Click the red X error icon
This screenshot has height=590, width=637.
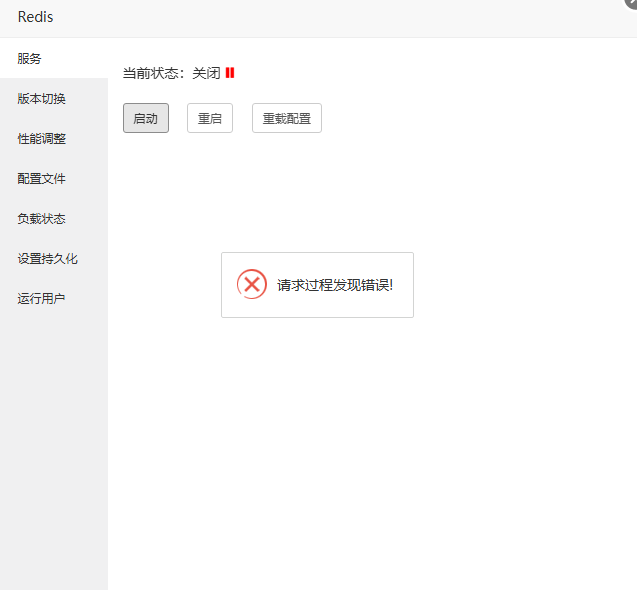(x=252, y=284)
